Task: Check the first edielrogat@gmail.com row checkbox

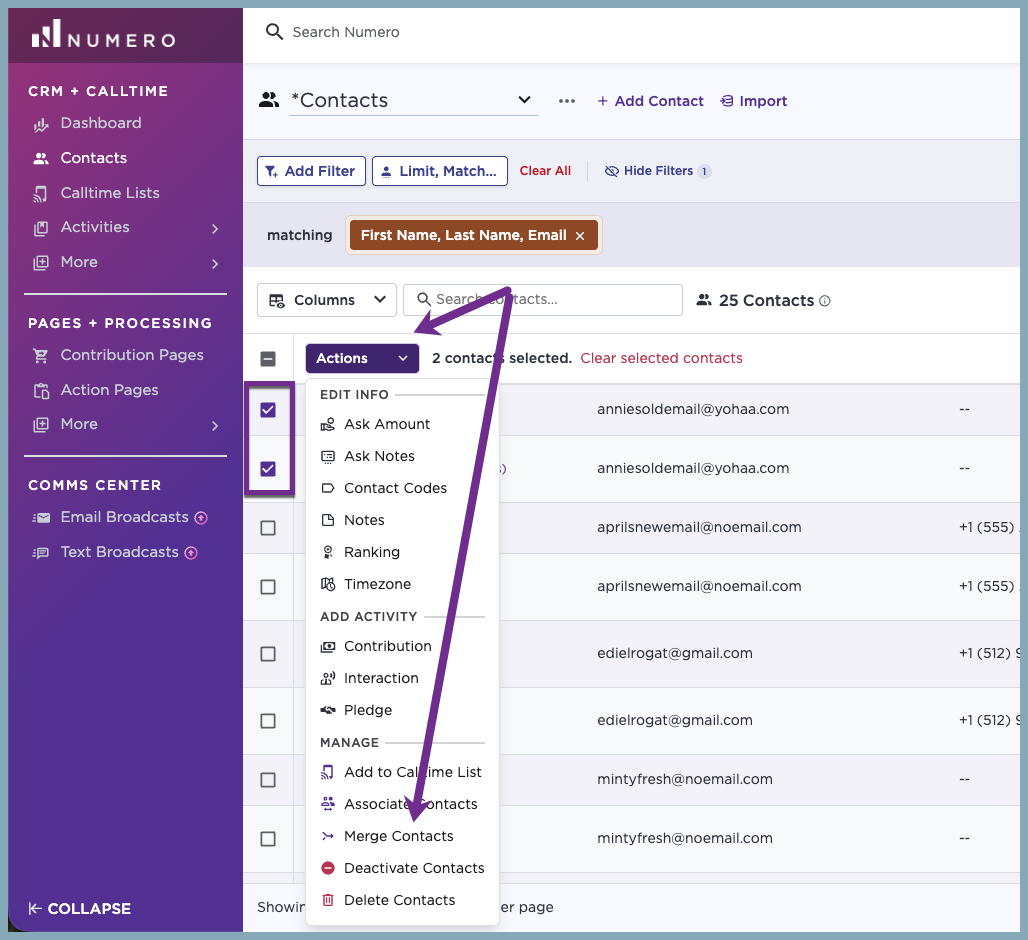Action: pyautogui.click(x=268, y=654)
